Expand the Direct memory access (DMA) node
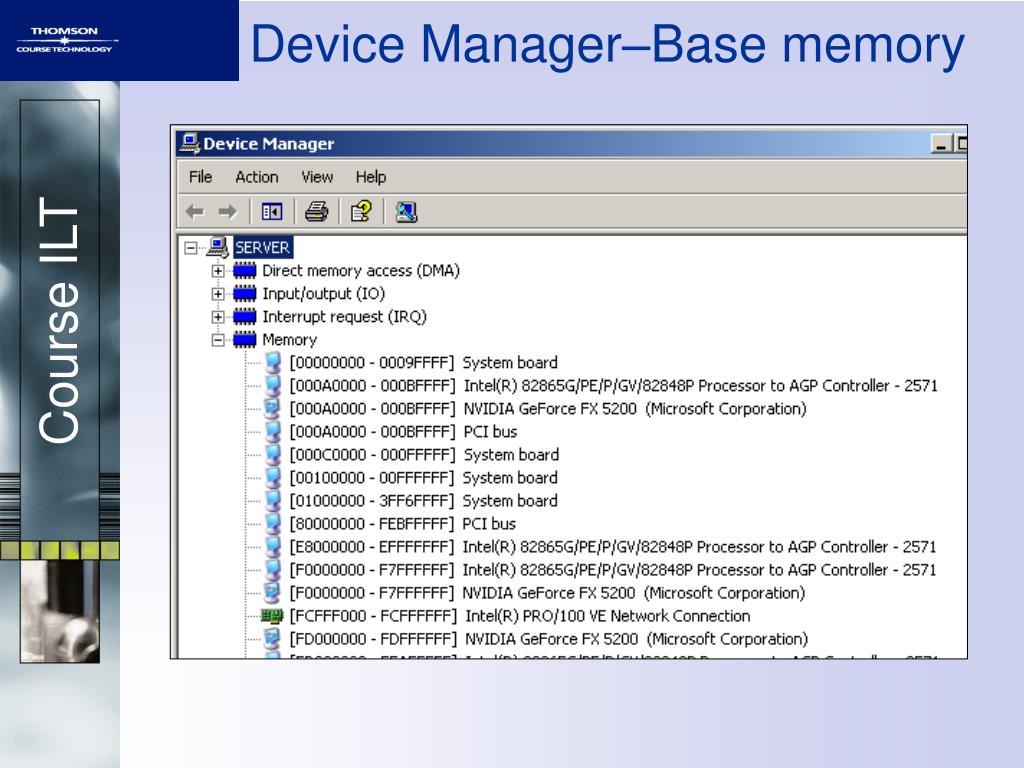1024x768 pixels. point(218,270)
